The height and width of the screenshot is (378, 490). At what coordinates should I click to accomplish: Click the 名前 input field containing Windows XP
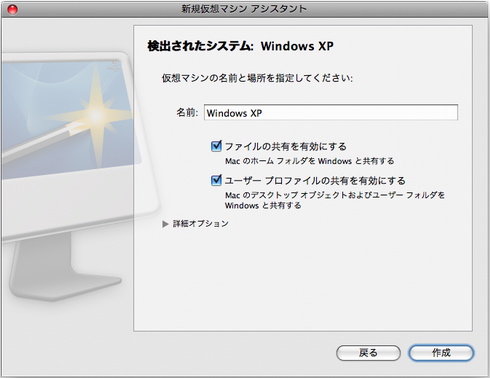[x=331, y=113]
